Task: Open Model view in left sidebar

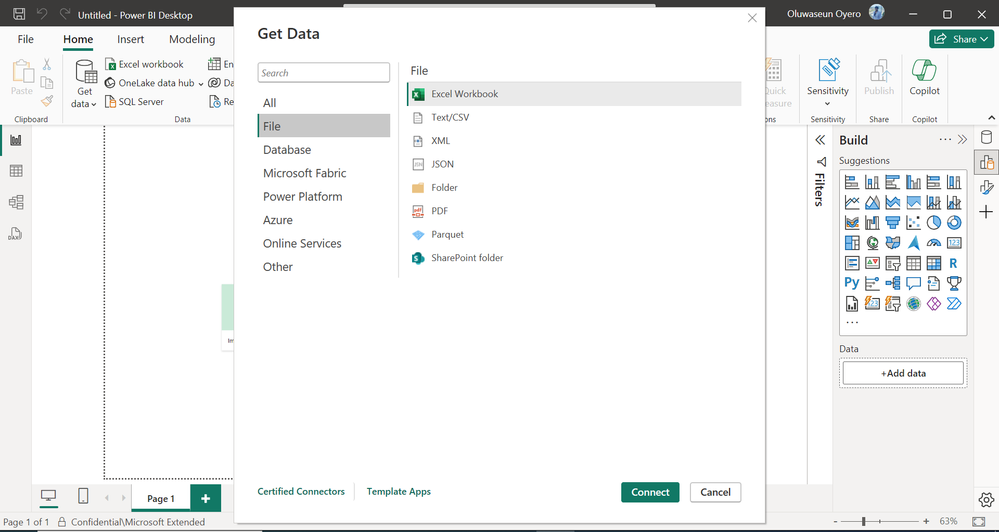Action: coord(16,203)
